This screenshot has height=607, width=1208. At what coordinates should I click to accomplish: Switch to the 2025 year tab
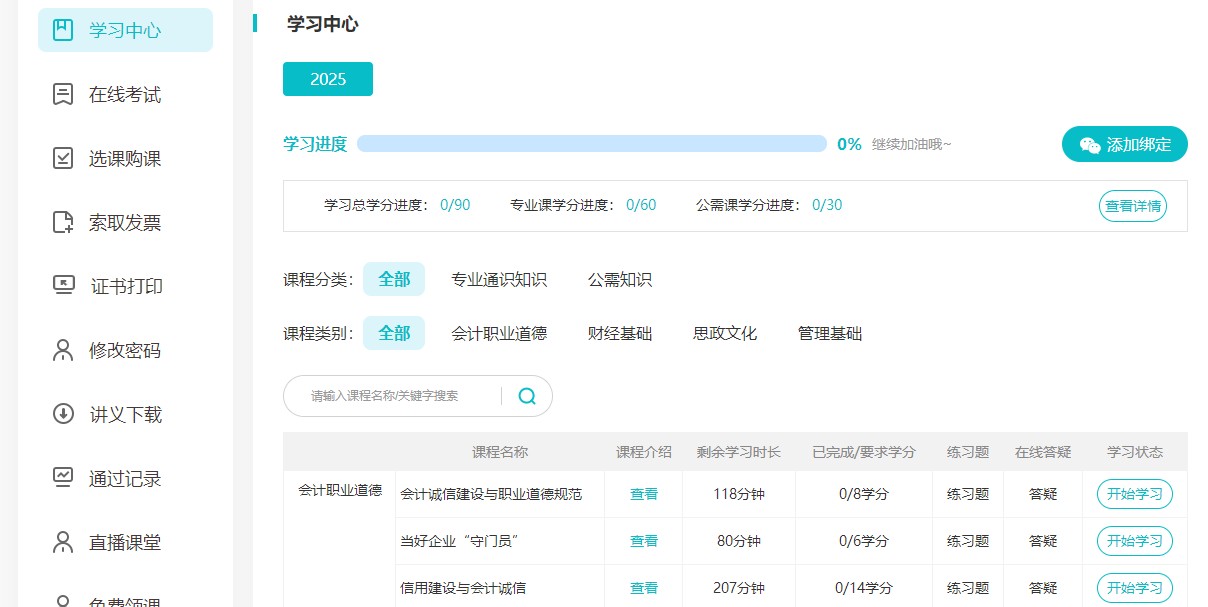tap(327, 77)
